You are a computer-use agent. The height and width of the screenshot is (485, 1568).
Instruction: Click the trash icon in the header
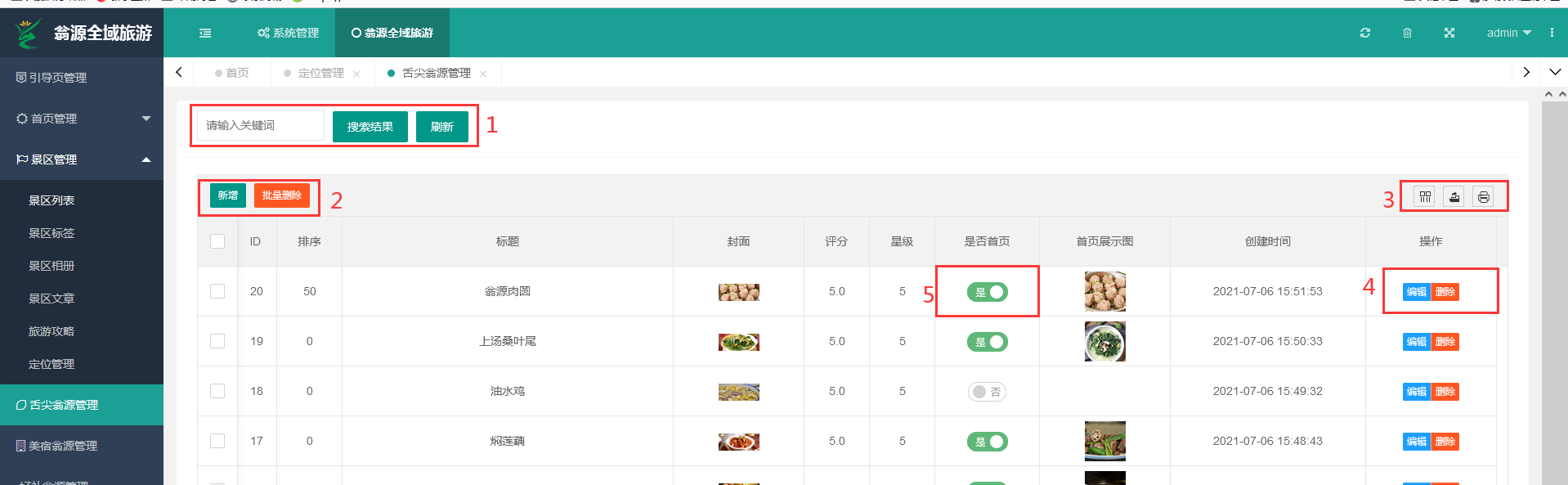coord(1407,33)
